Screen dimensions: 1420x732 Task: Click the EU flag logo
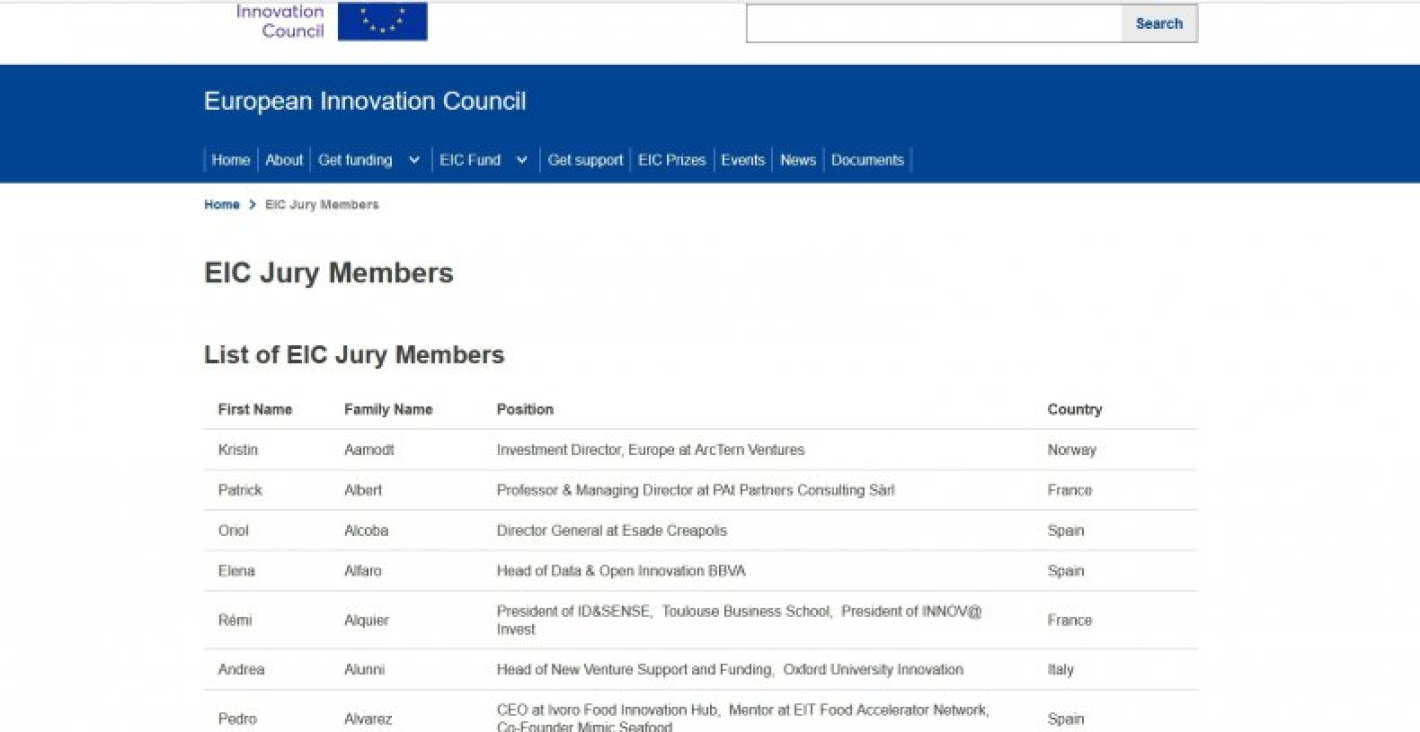point(382,21)
